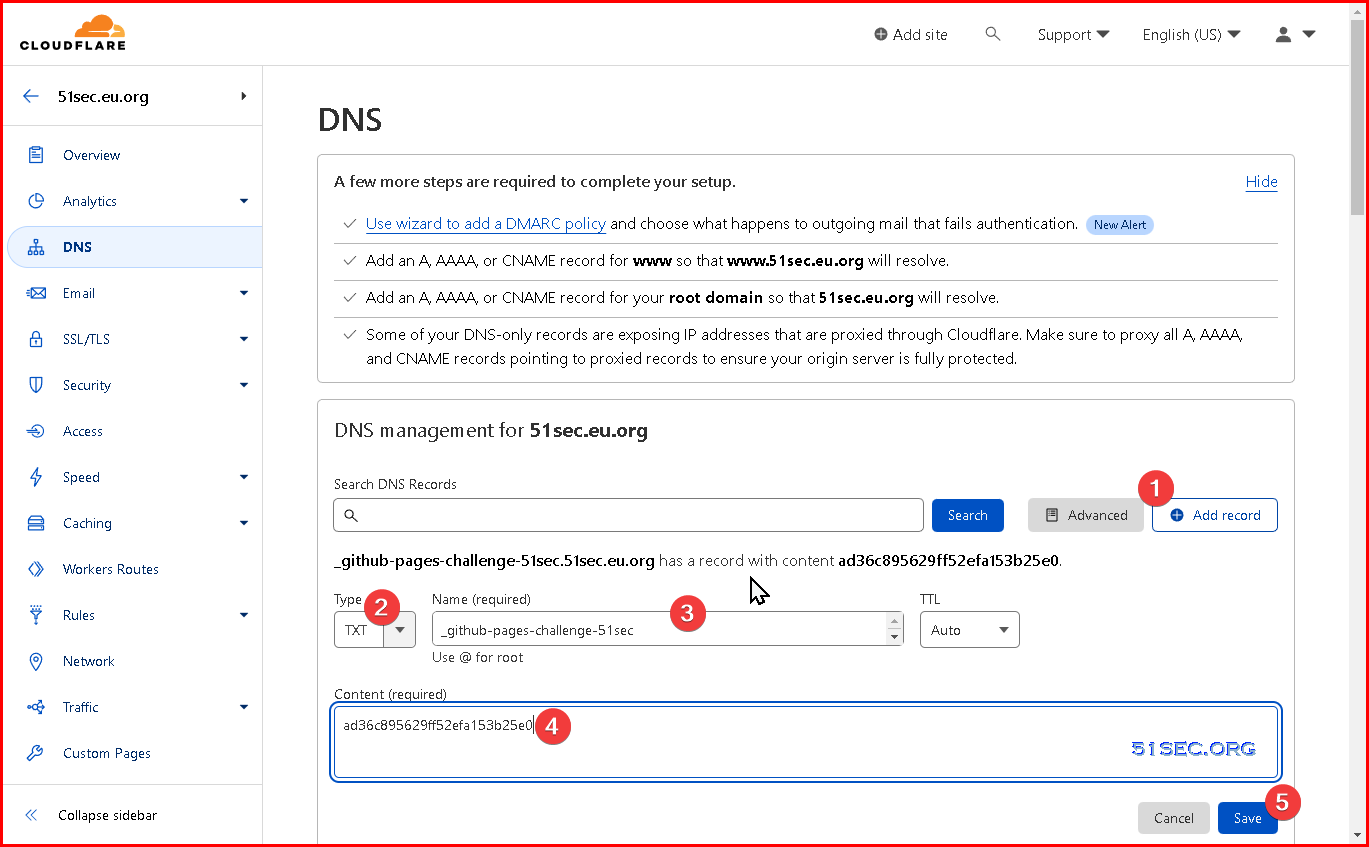
Task: Click the Speed lightning bolt icon
Action: click(x=36, y=477)
